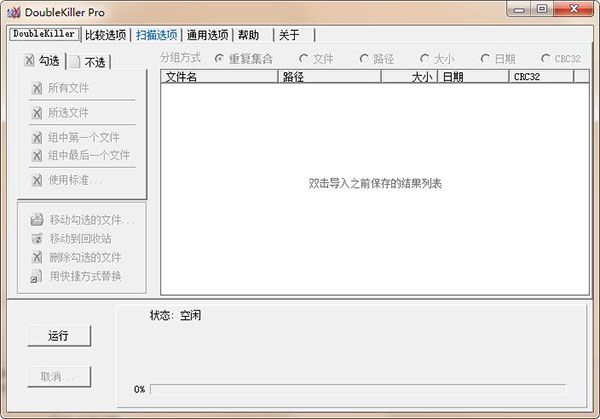Select 组中第一个文件 icon
This screenshot has width=600, height=419.
coord(37,138)
